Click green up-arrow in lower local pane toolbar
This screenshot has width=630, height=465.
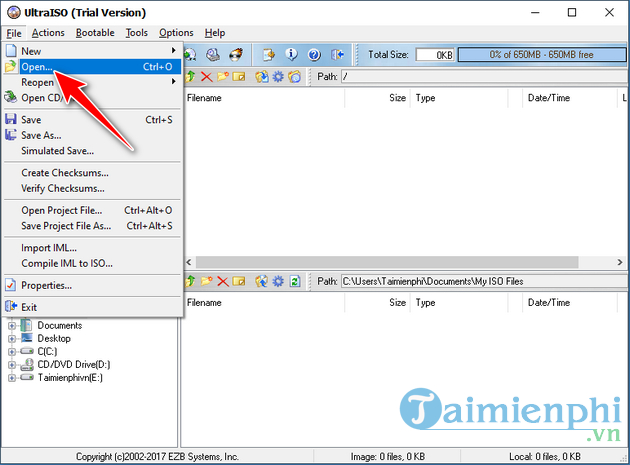tap(190, 282)
